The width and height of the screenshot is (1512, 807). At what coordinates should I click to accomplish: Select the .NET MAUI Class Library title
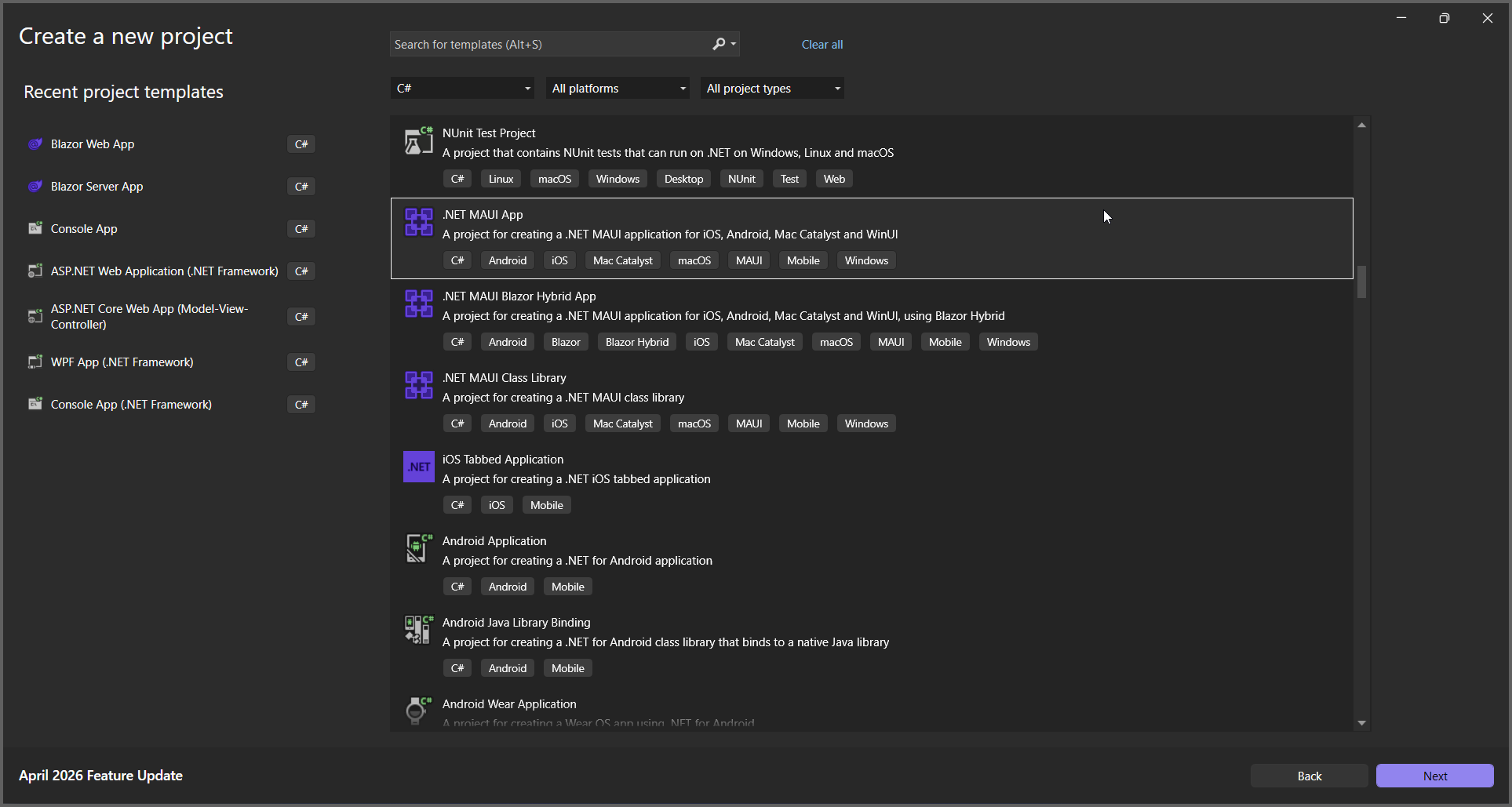504,378
